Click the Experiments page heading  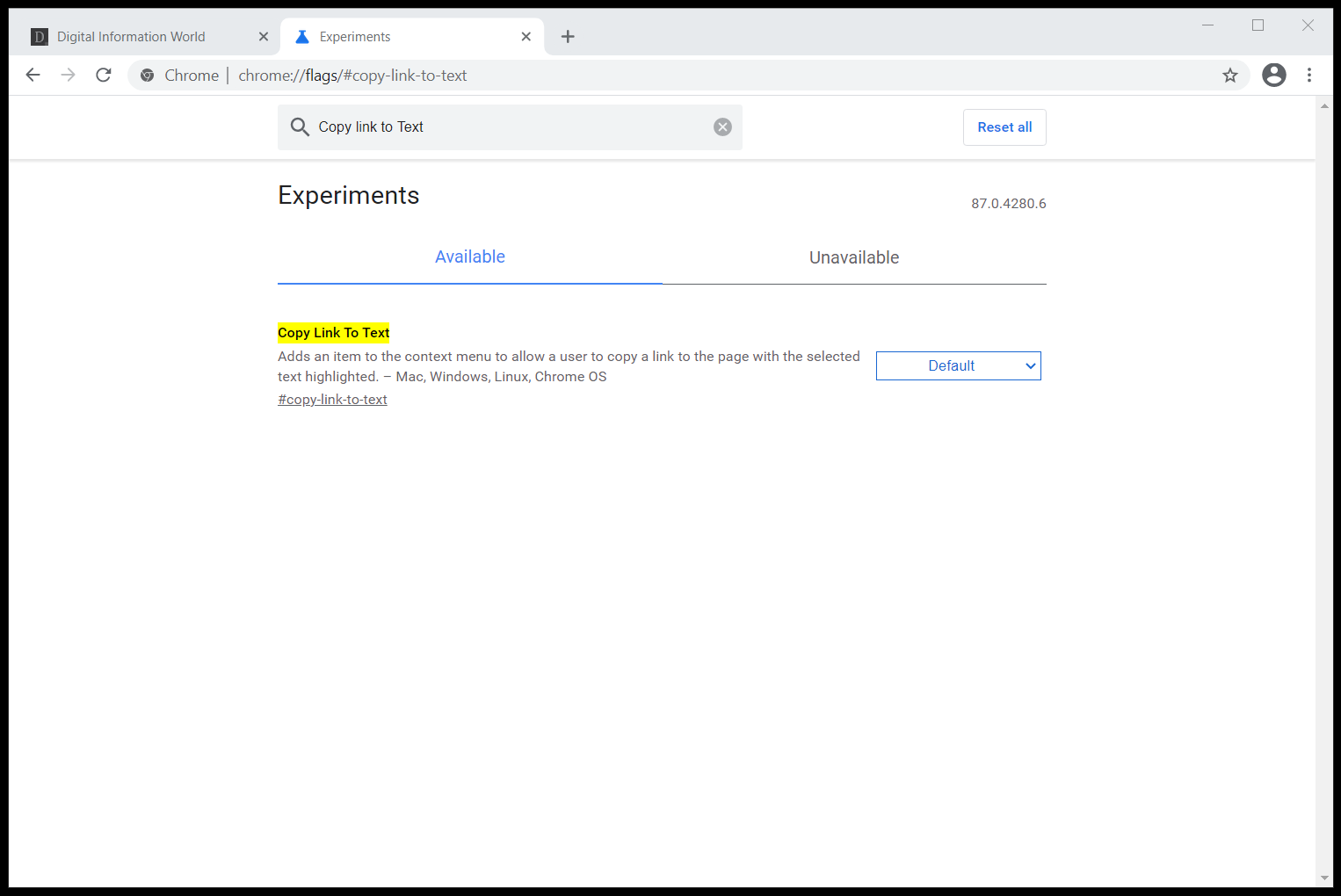[349, 195]
